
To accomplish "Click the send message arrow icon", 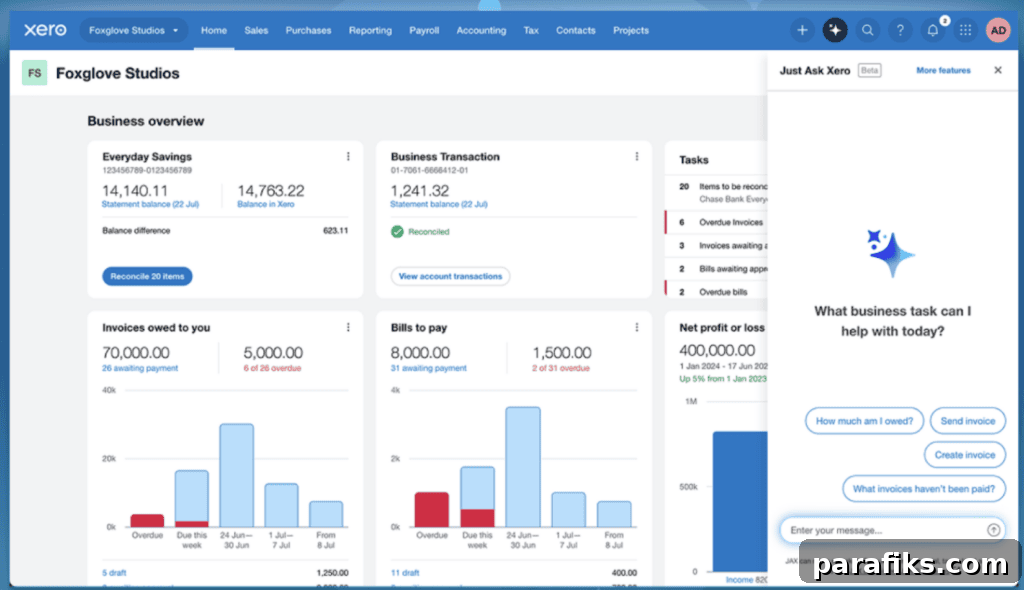I will (993, 530).
